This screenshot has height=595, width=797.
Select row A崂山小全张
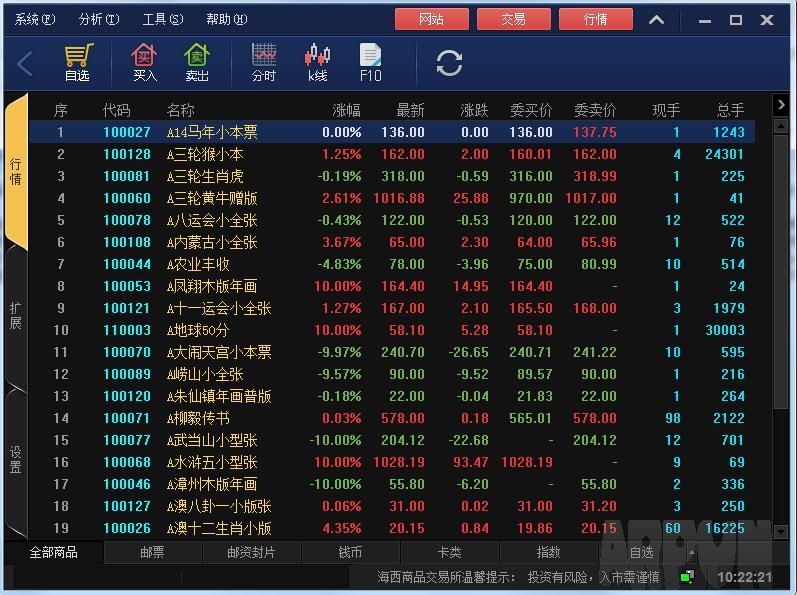click(x=392, y=374)
